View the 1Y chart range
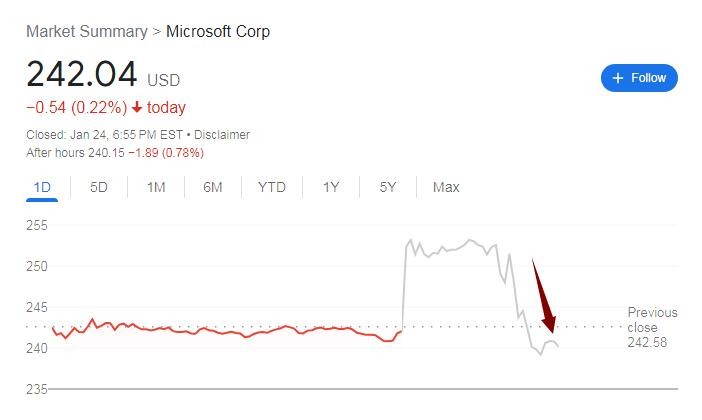This screenshot has width=702, height=420. (x=331, y=187)
